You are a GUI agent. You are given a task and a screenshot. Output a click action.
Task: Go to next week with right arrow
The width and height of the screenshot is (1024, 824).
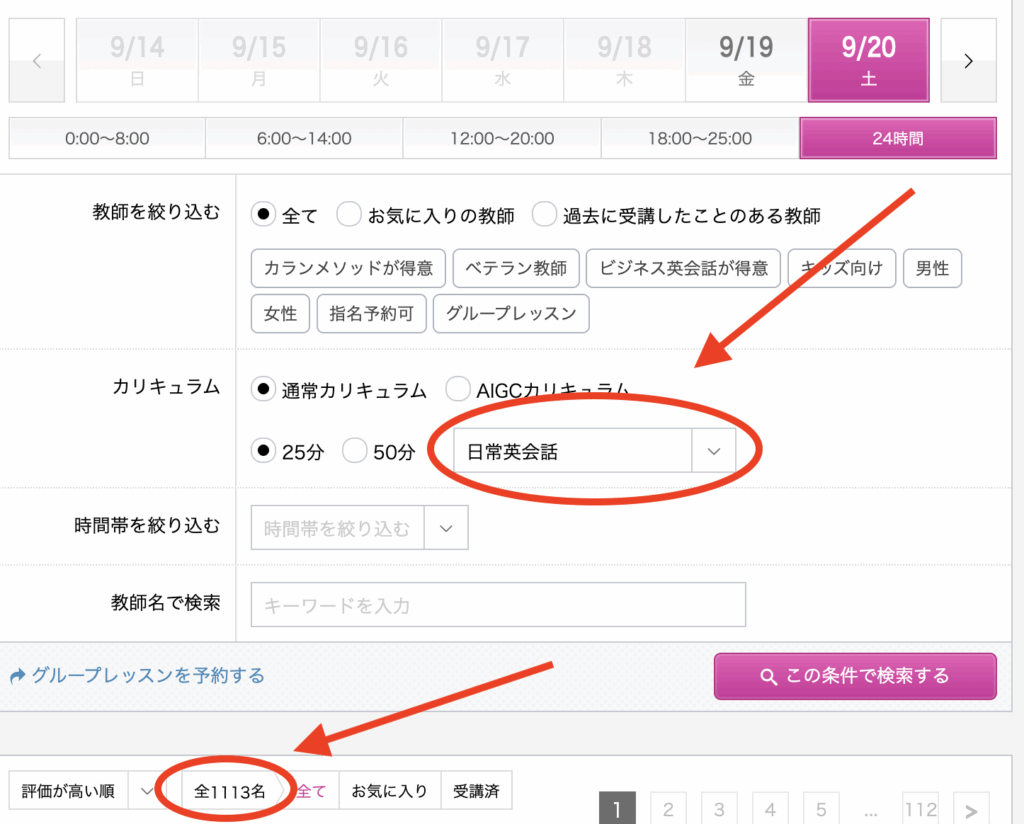point(968,61)
